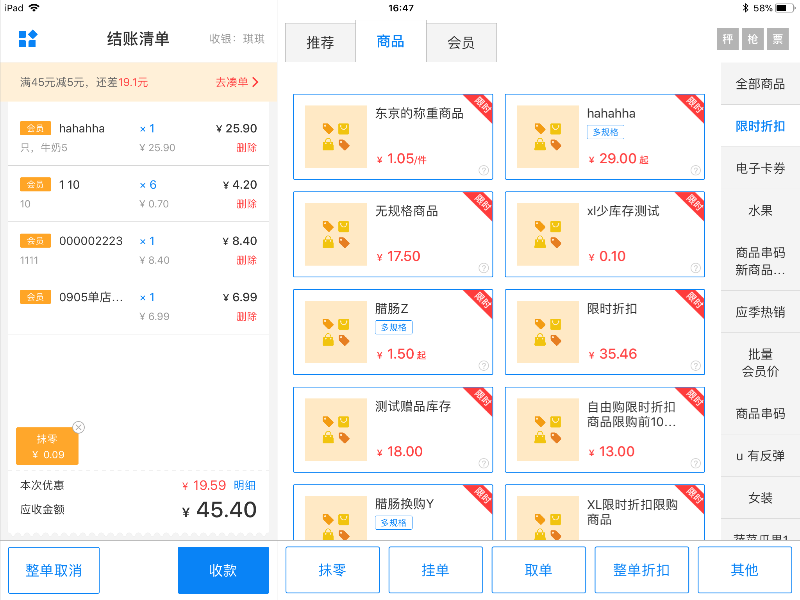Tap the 枪 scanner gun icon

pos(753,39)
